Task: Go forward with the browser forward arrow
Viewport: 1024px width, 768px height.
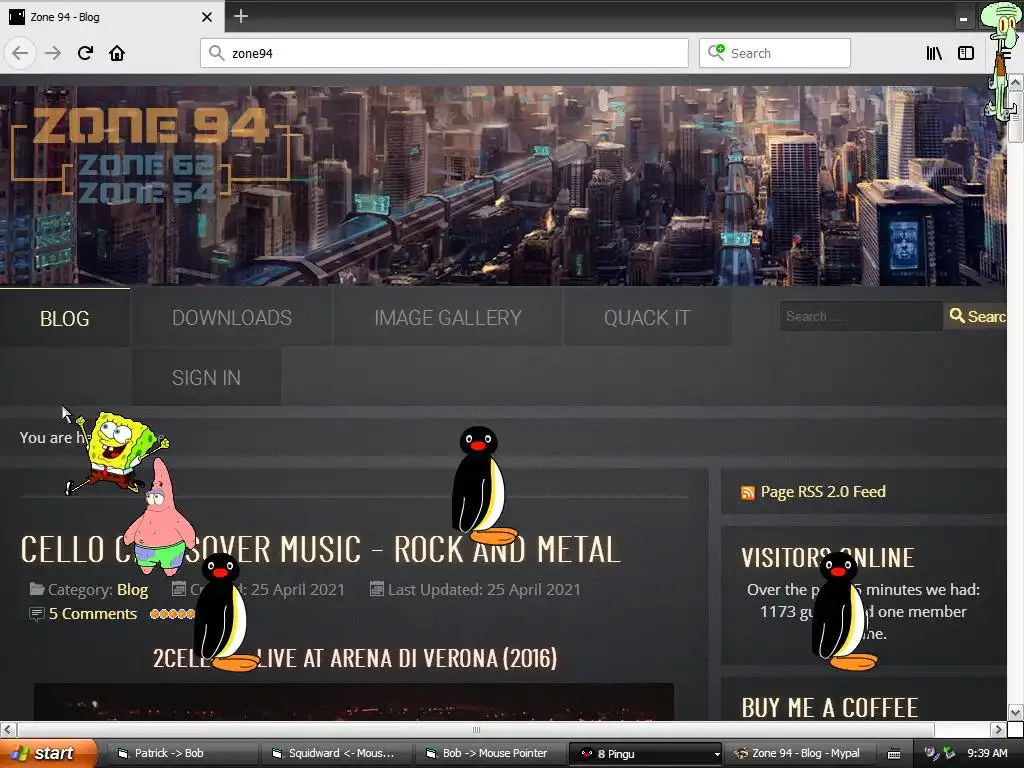Action: (x=53, y=53)
